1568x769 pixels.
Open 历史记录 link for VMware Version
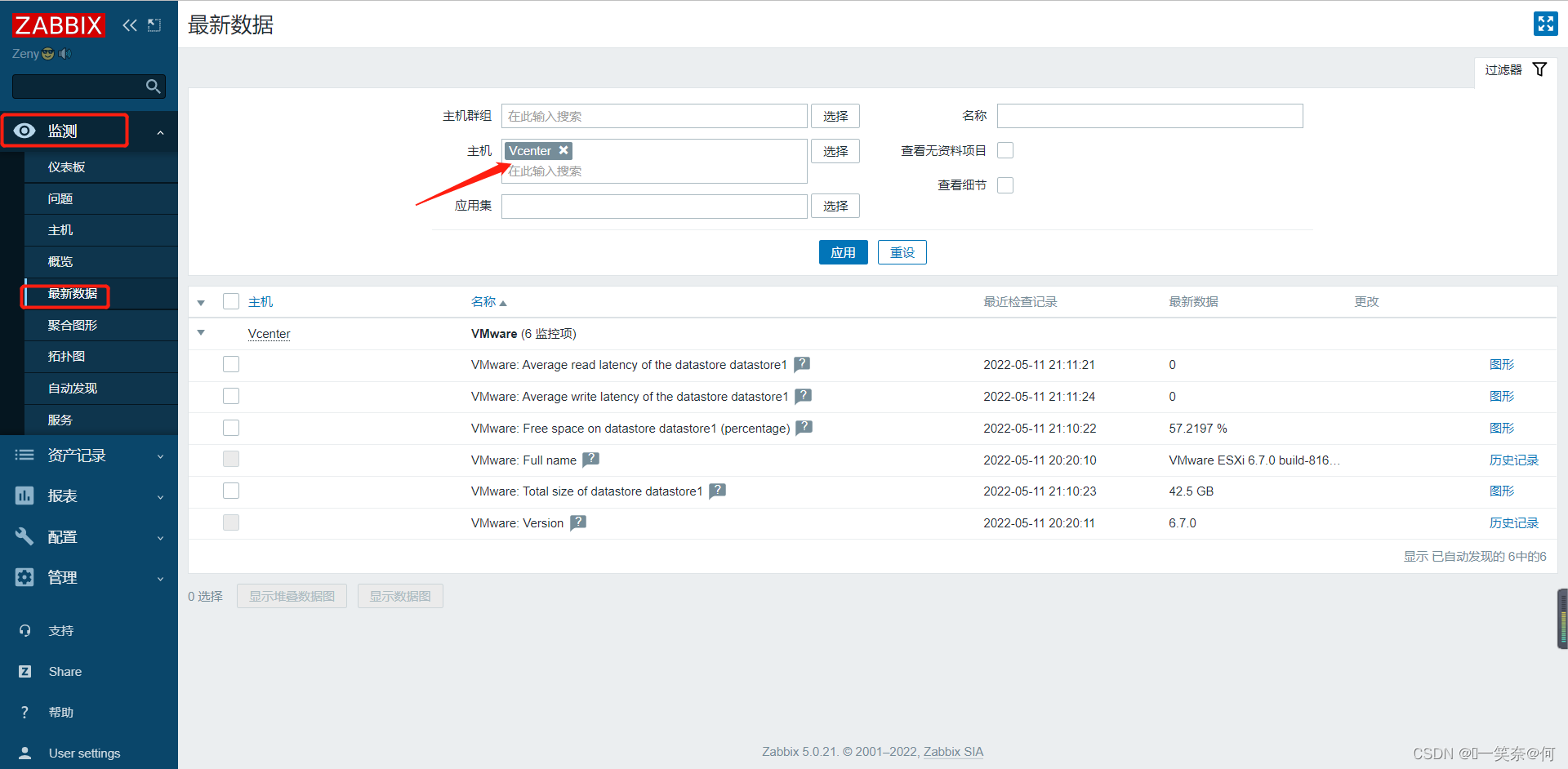(1514, 522)
